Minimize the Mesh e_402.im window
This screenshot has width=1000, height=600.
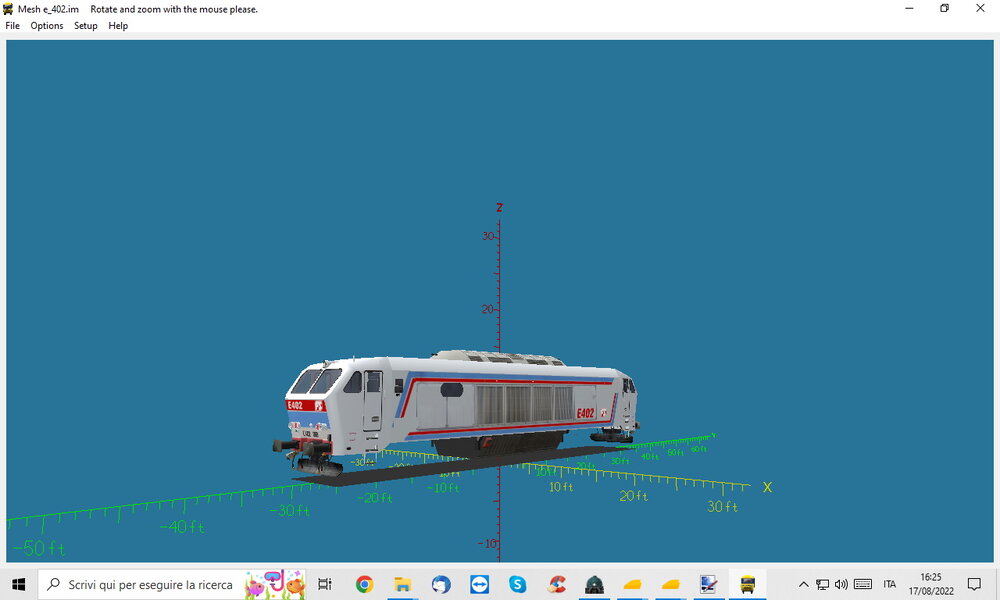[x=909, y=8]
